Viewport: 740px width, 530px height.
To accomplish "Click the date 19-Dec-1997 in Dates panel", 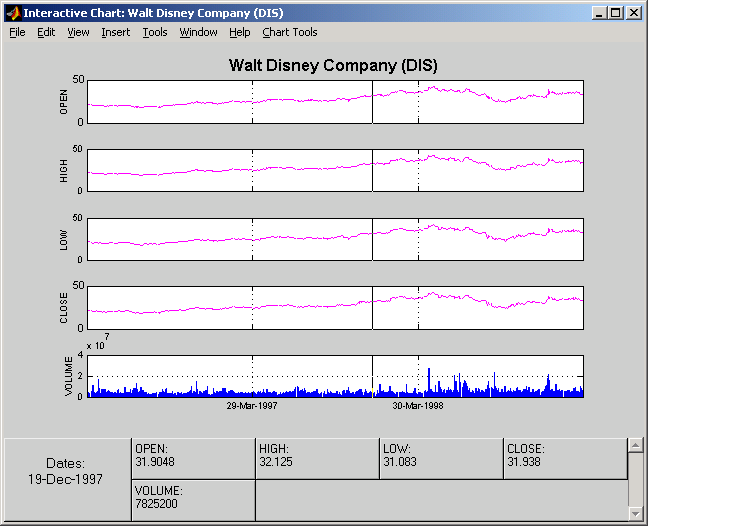I will pos(65,479).
